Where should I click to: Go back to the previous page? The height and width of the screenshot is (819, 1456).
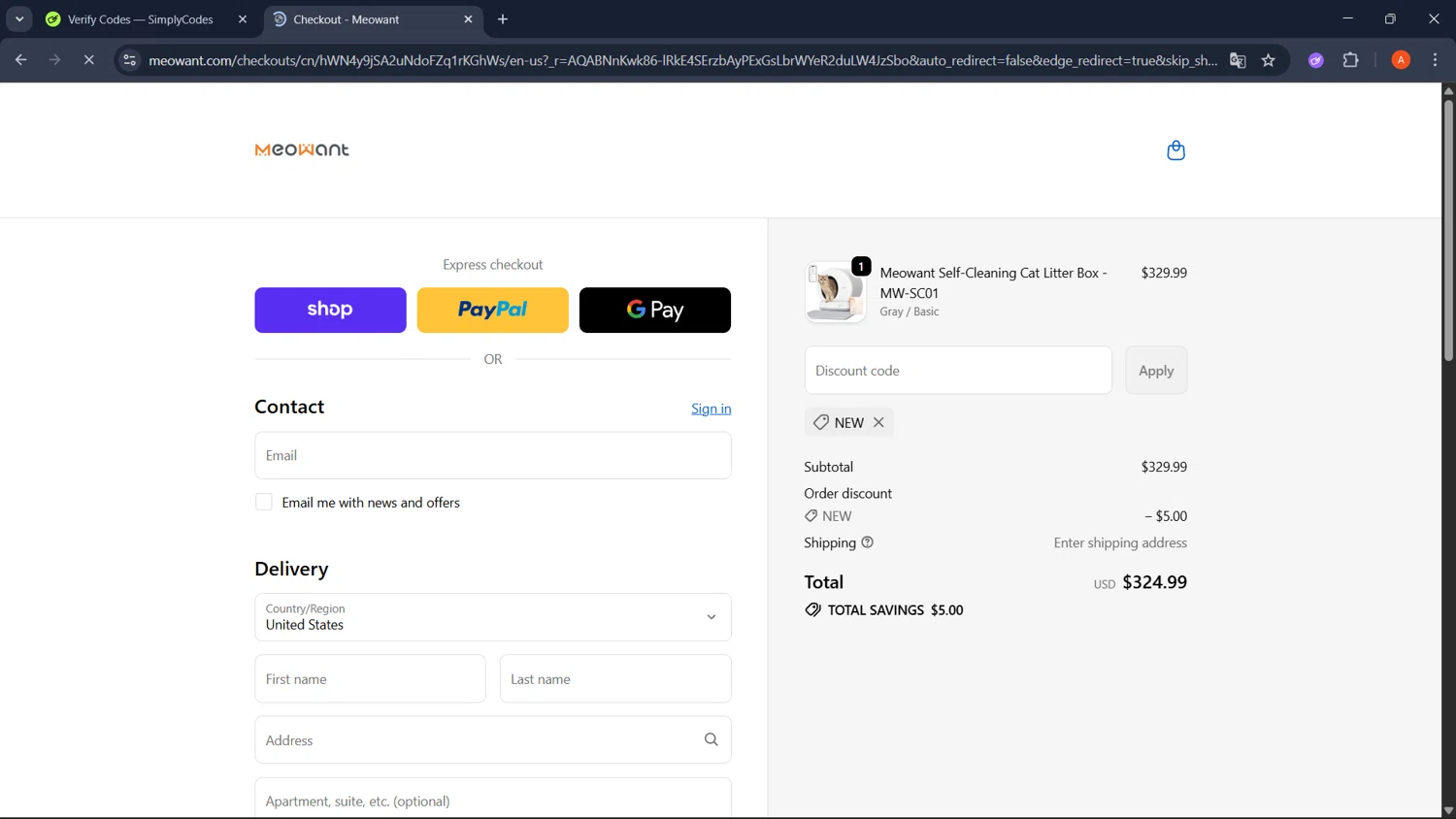pyautogui.click(x=20, y=60)
